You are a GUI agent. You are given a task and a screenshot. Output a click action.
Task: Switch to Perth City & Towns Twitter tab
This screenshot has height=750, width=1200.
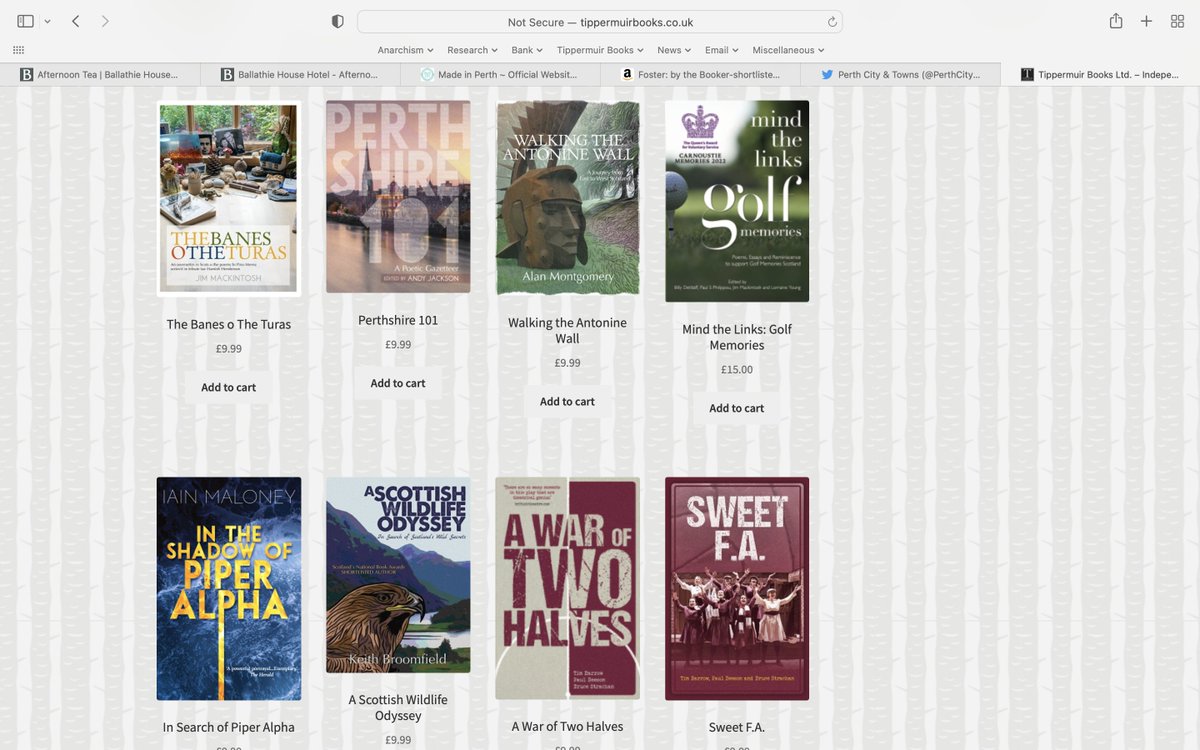point(900,75)
